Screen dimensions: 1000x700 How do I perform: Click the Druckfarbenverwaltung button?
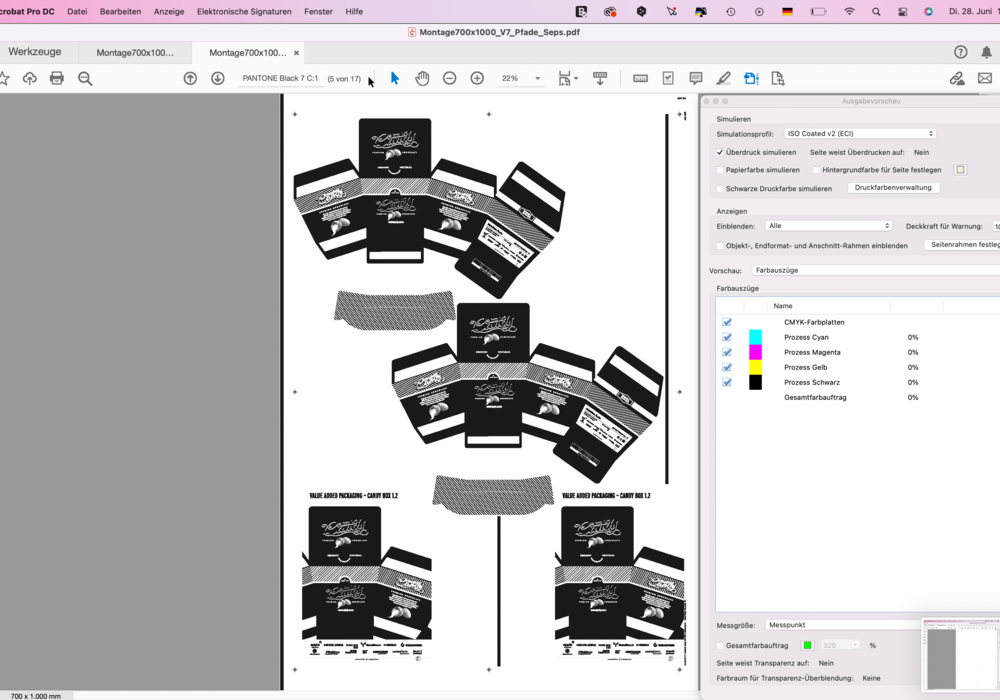[x=893, y=188]
